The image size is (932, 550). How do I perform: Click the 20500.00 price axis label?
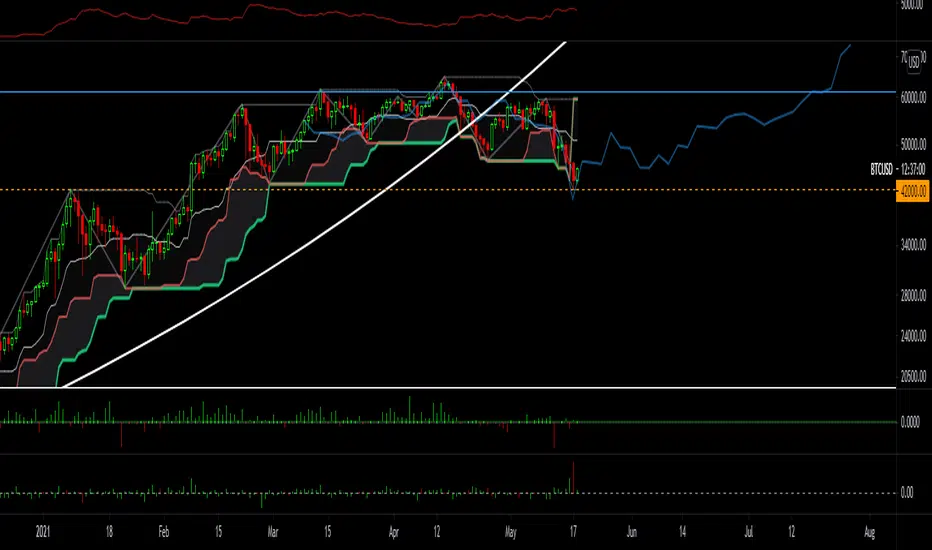coord(913,376)
